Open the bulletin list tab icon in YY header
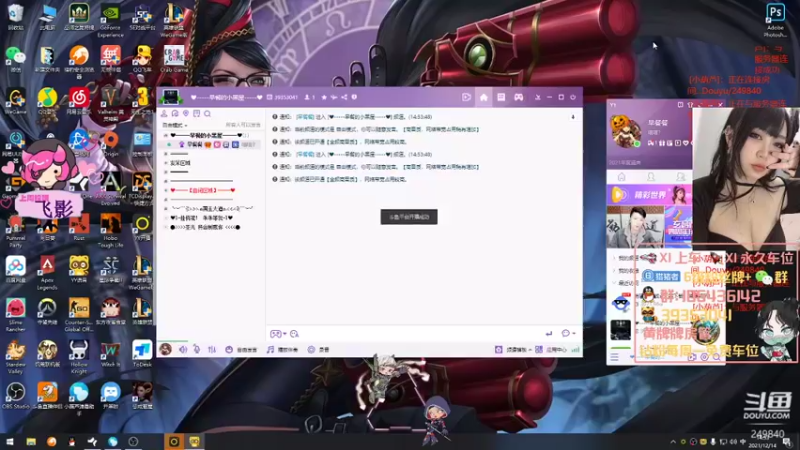 pos(501,97)
